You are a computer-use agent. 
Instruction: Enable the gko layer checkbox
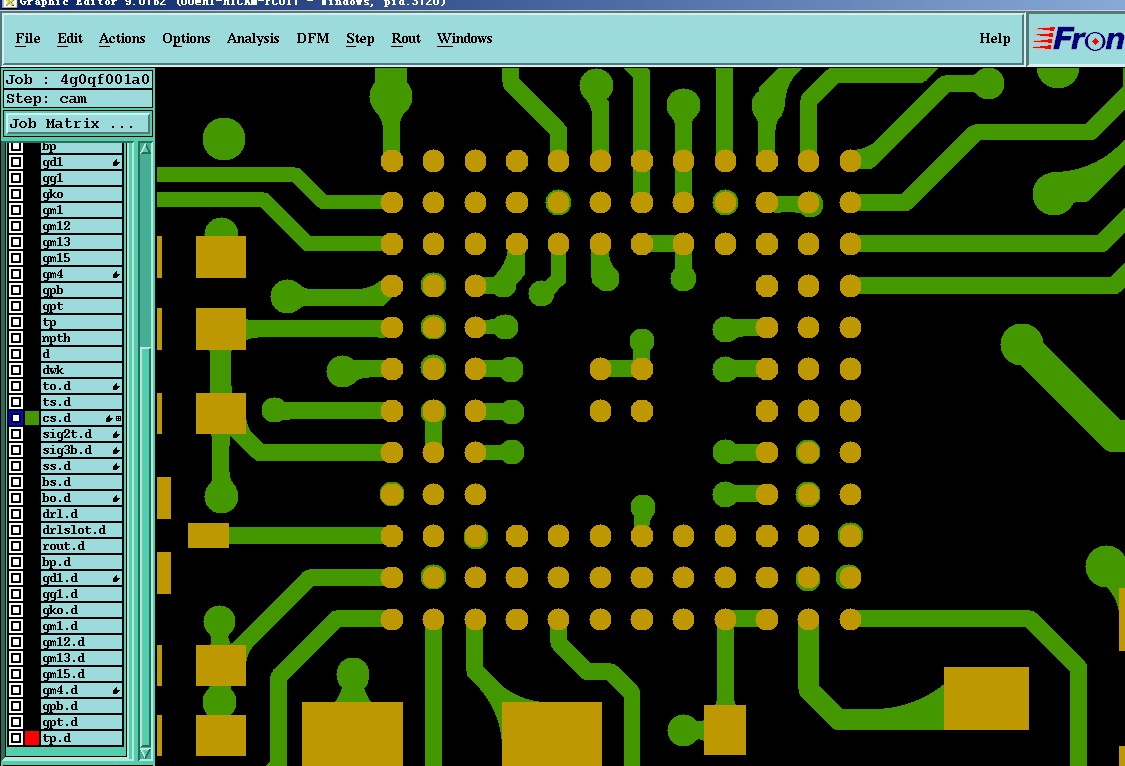pos(16,194)
